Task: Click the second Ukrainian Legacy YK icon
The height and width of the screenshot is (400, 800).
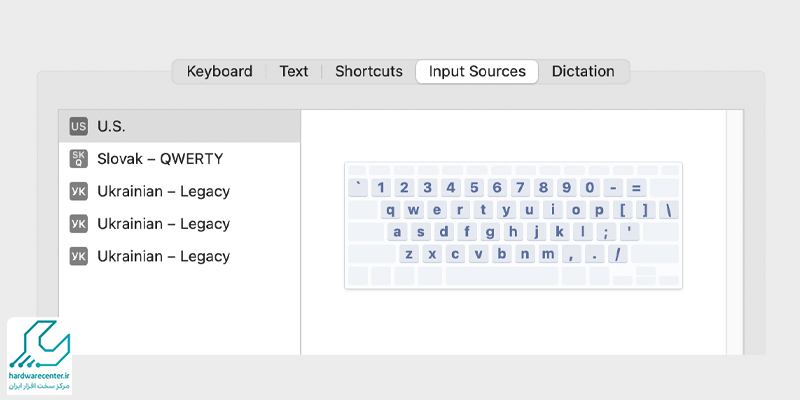Action: click(78, 224)
